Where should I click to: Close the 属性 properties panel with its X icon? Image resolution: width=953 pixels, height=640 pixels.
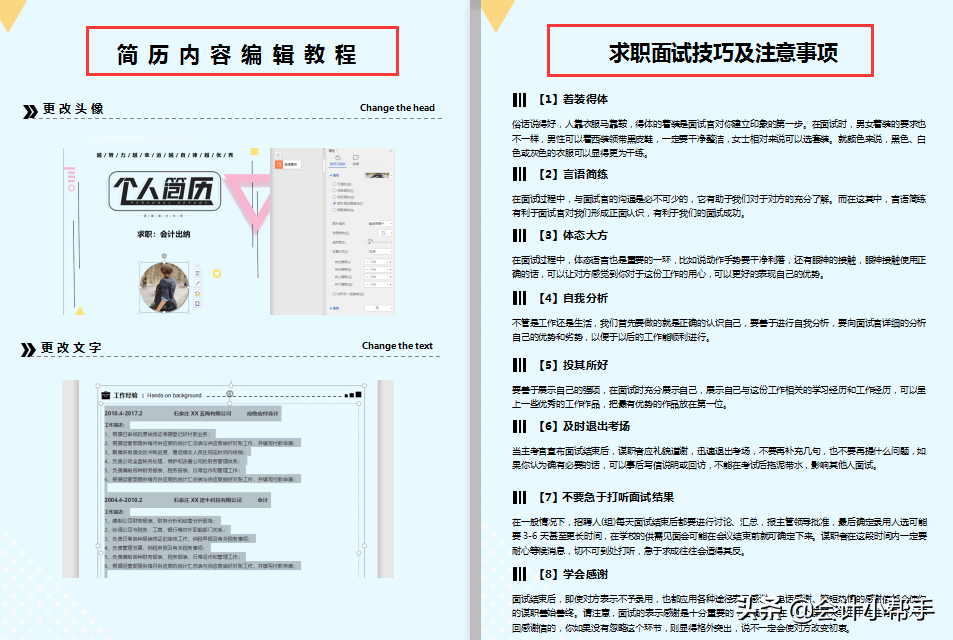tap(390, 150)
